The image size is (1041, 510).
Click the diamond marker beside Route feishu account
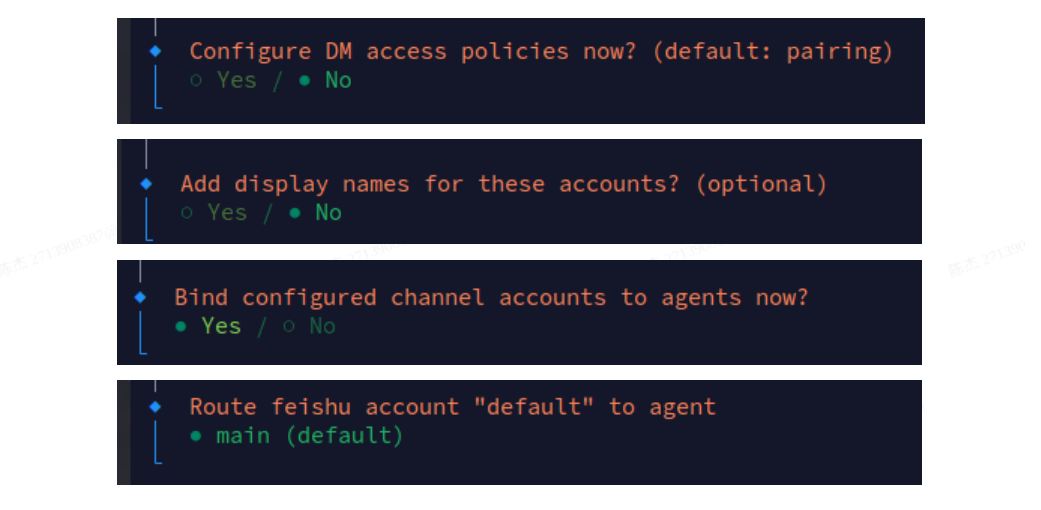[x=155, y=406]
